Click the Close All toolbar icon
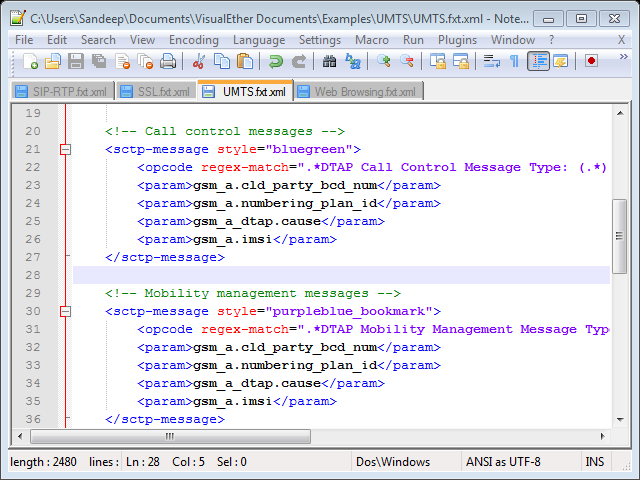Image resolution: width=640 pixels, height=480 pixels. pos(145,61)
